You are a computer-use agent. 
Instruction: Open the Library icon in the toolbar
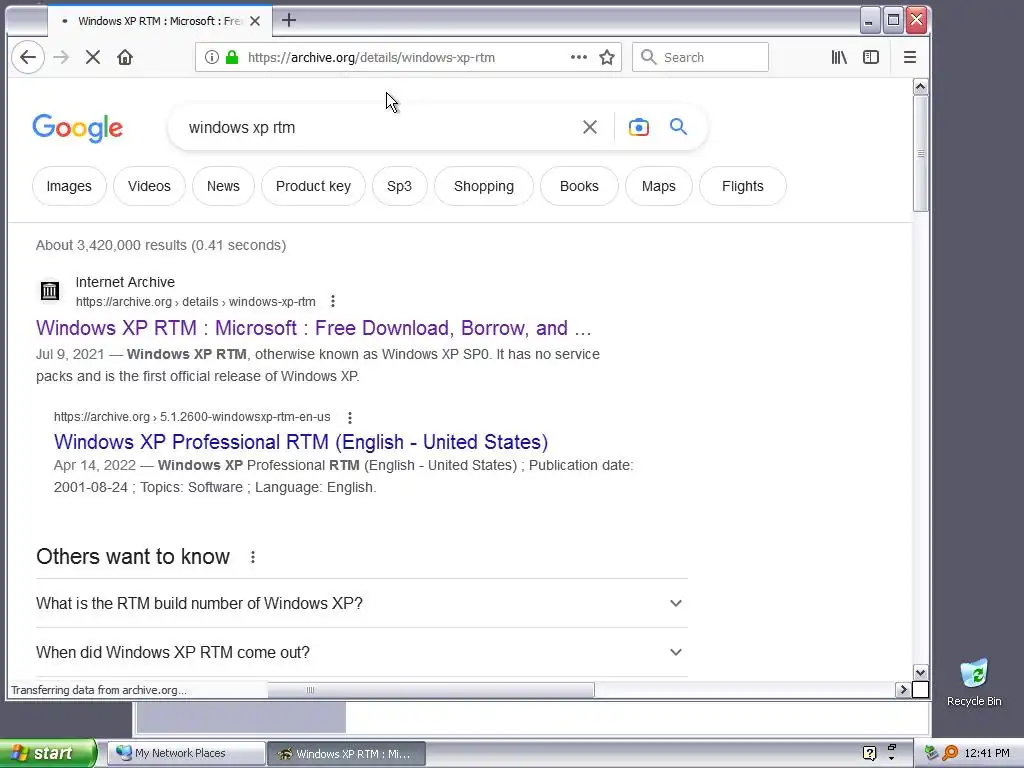(839, 57)
